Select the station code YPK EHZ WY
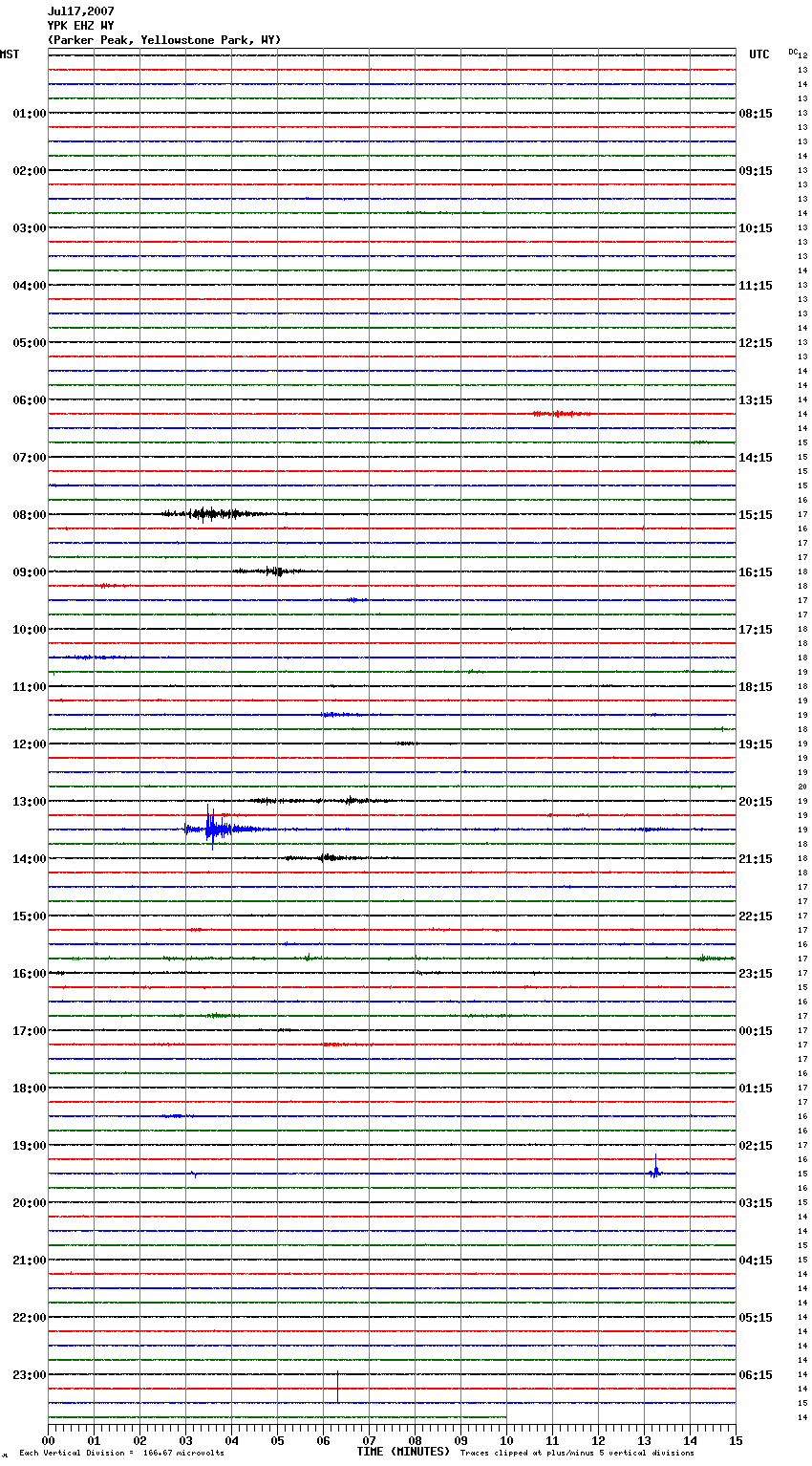The width and height of the screenshot is (812, 1466). click(x=81, y=26)
